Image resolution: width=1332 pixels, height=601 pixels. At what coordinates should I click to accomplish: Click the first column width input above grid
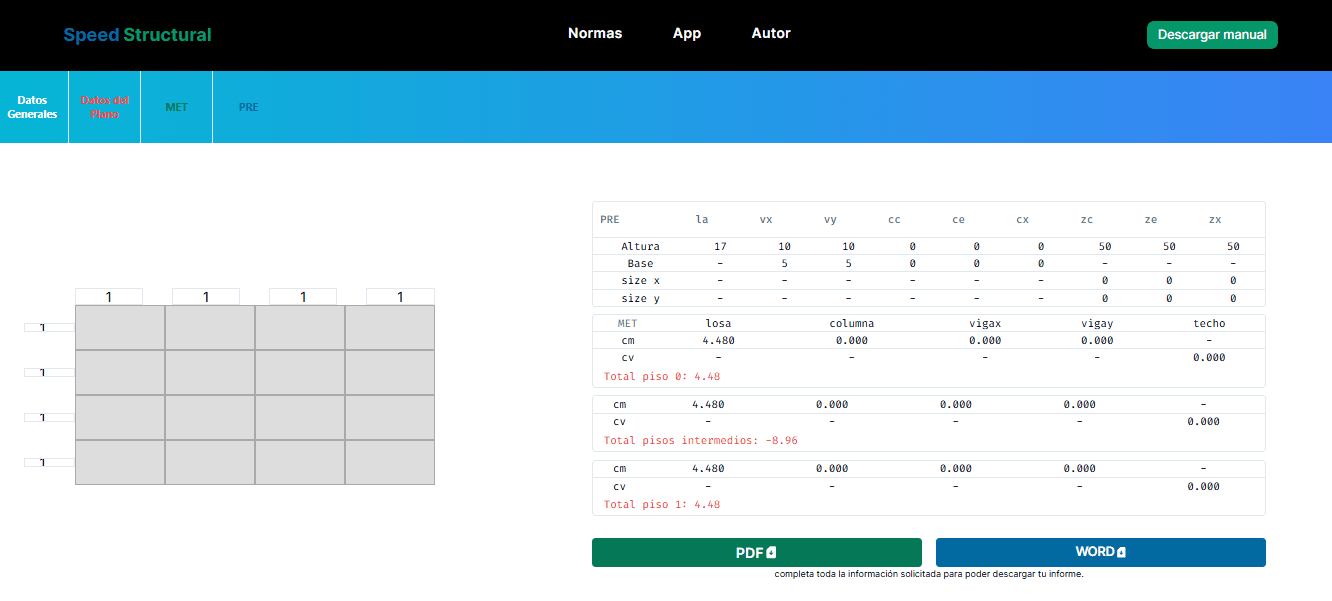[x=109, y=297]
